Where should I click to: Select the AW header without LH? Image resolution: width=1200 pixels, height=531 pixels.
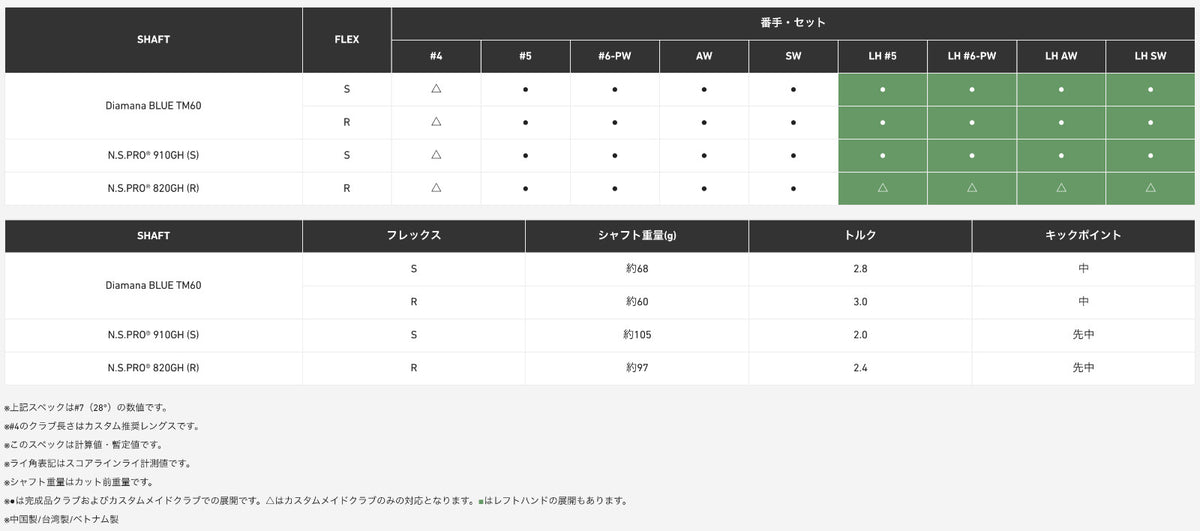click(x=704, y=57)
